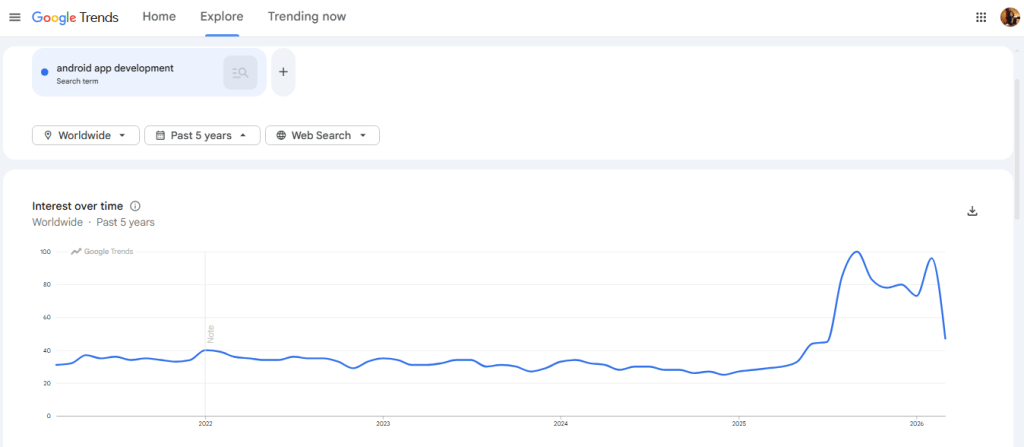Screen dimensions: 1024x447
Task: Switch to the Trending now tab
Action: [307, 17]
